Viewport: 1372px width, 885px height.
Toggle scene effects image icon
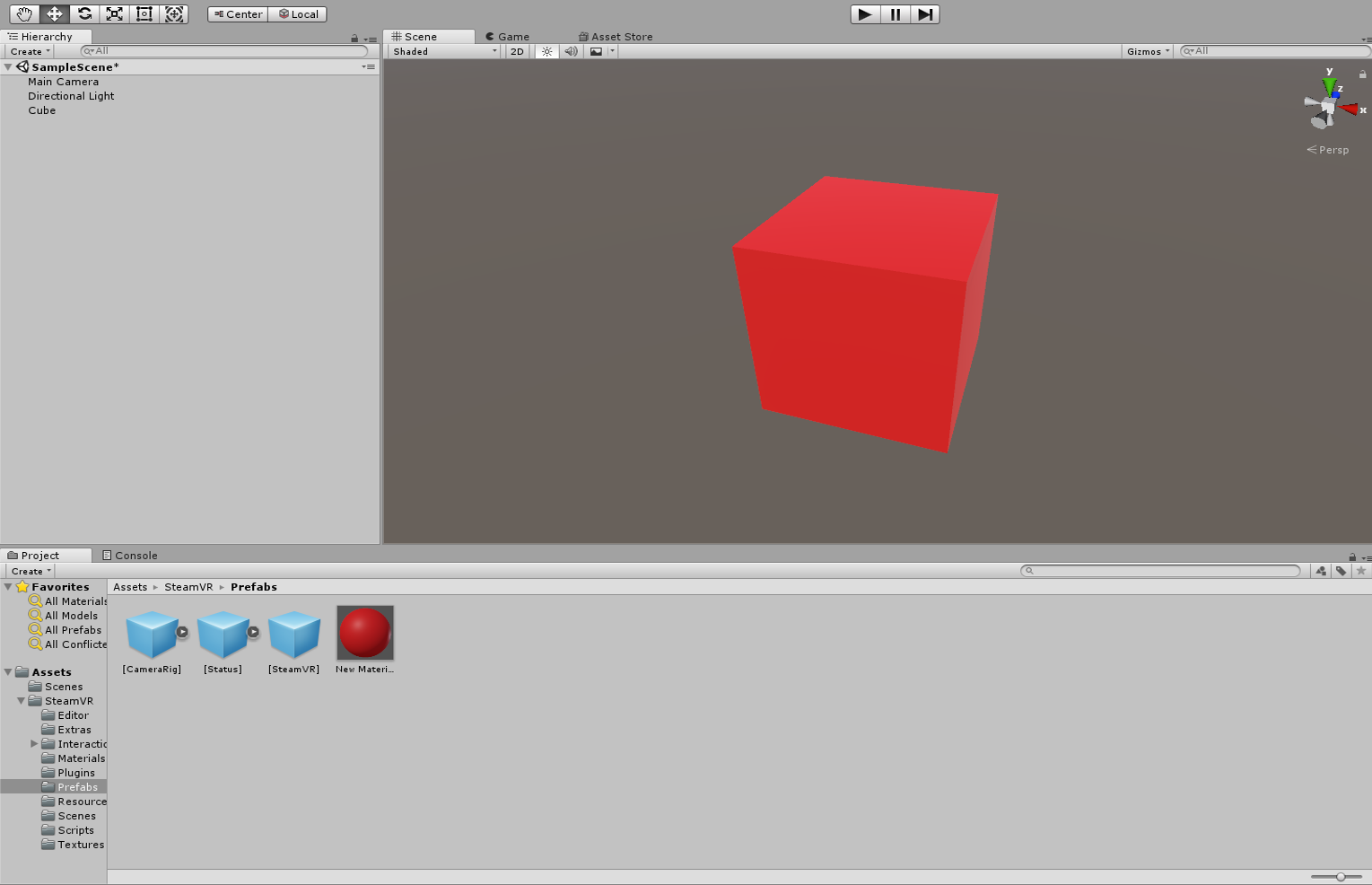point(596,51)
